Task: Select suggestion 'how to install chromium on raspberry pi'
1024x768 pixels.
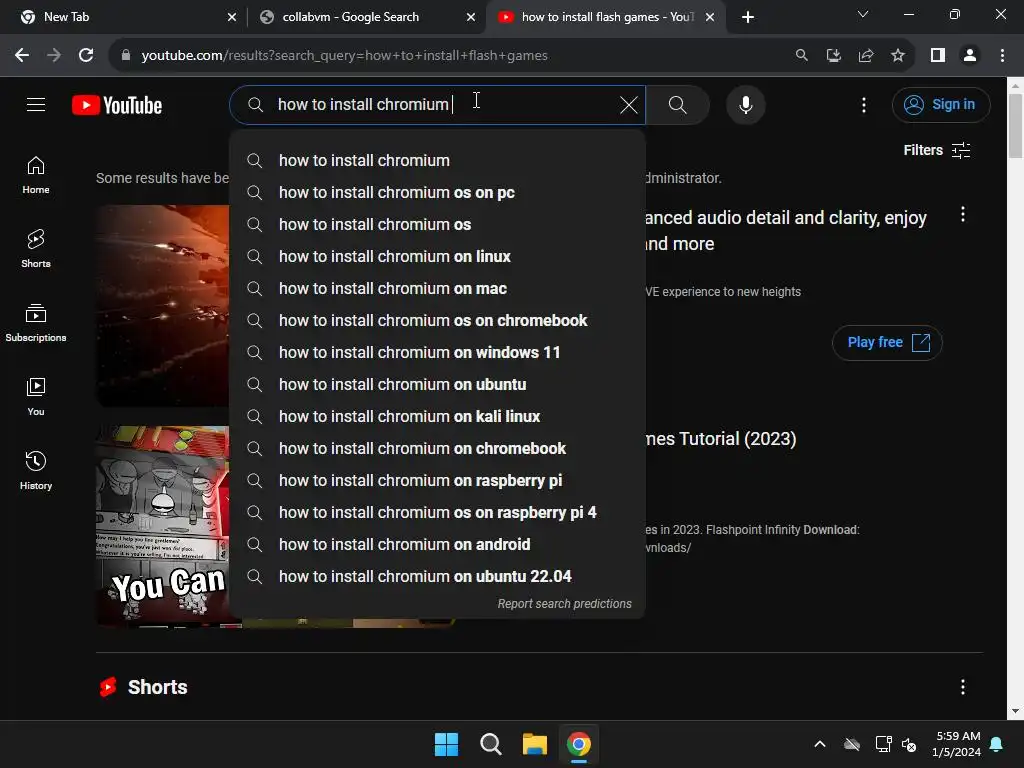Action: tap(438, 480)
